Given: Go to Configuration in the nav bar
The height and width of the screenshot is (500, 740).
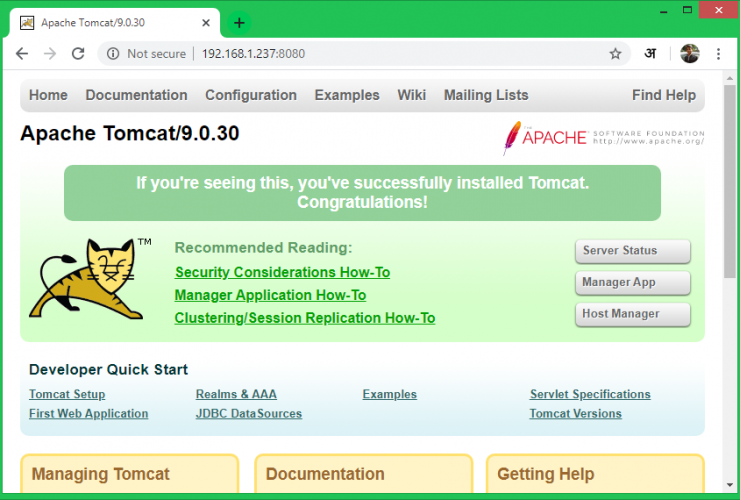Looking at the screenshot, I should [250, 96].
